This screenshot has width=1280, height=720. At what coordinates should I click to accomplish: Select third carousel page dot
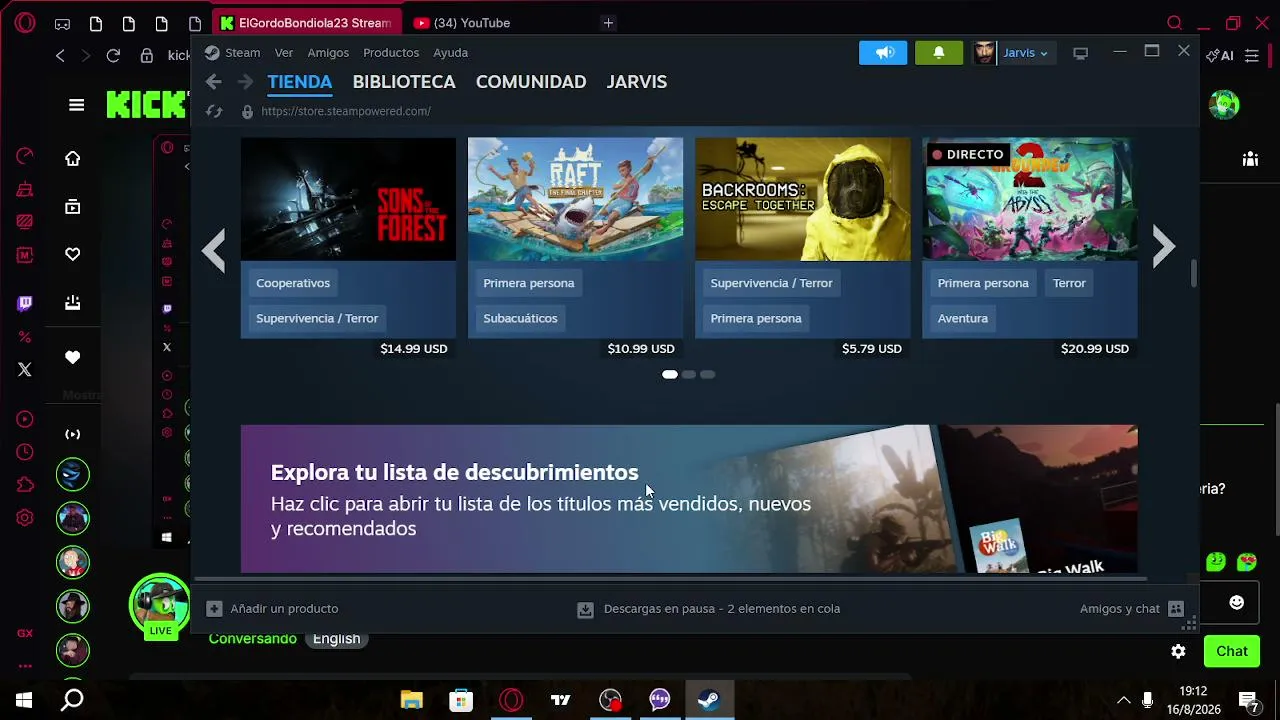coord(708,374)
